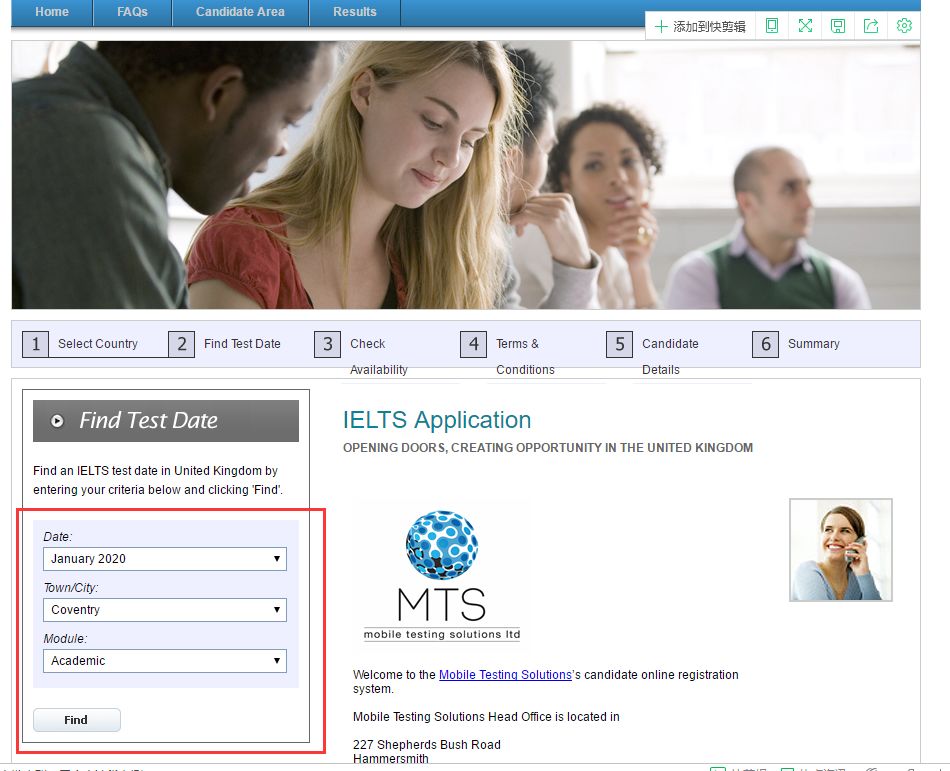The width and height of the screenshot is (950, 771).
Task: Open the Results menu tab
Action: tap(355, 12)
